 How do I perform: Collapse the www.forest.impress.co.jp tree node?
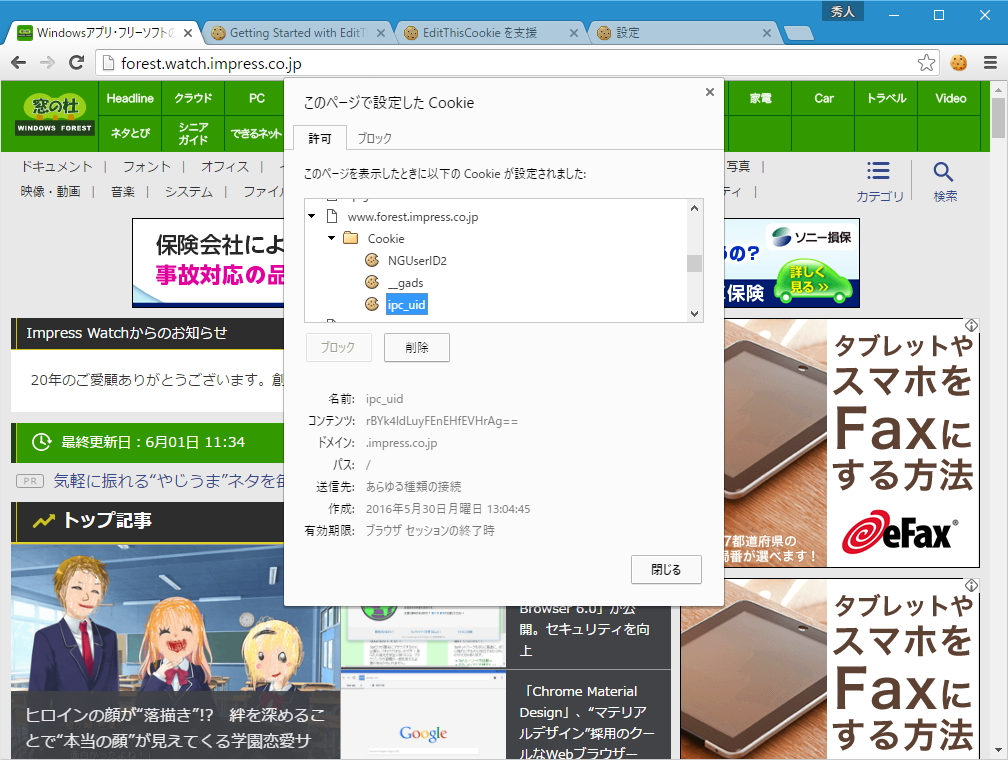[x=312, y=216]
